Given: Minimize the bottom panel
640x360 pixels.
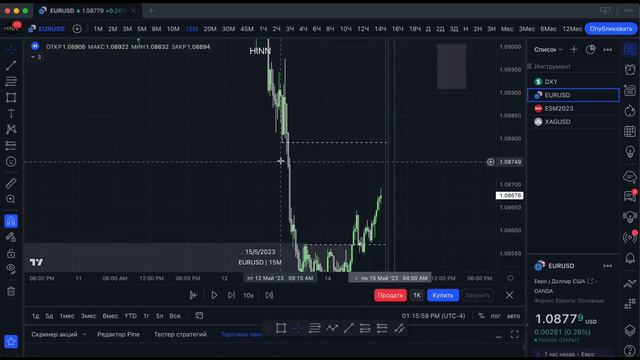Looking at the screenshot, I should 498,337.
